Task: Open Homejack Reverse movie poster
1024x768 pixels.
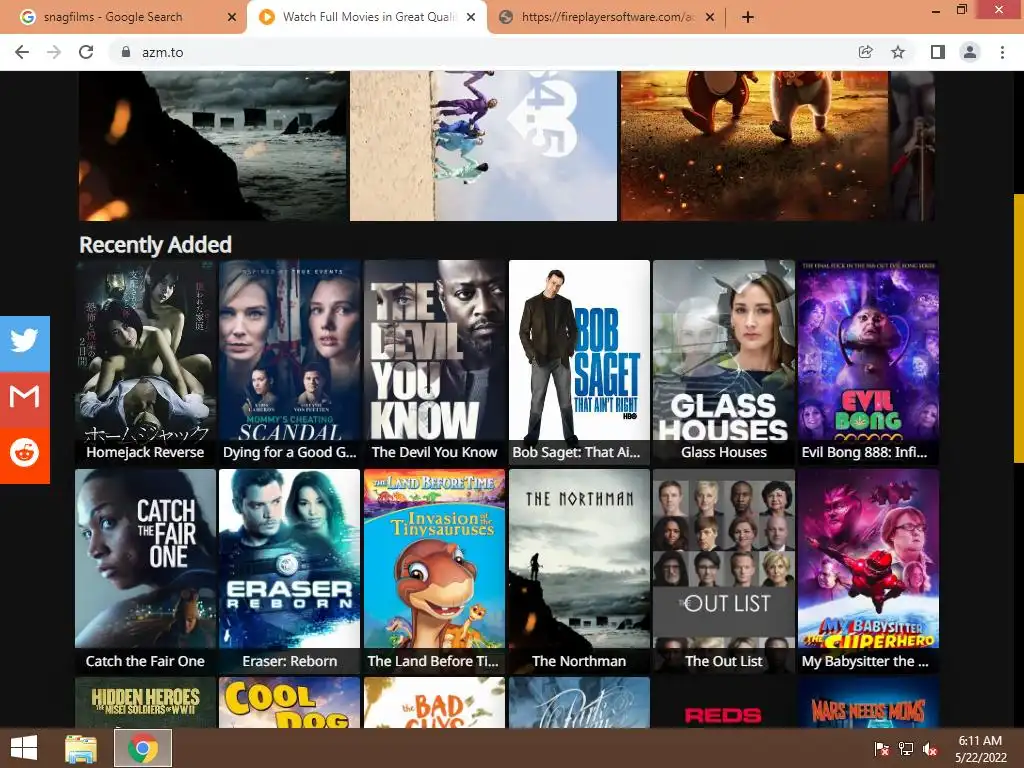Action: (145, 362)
